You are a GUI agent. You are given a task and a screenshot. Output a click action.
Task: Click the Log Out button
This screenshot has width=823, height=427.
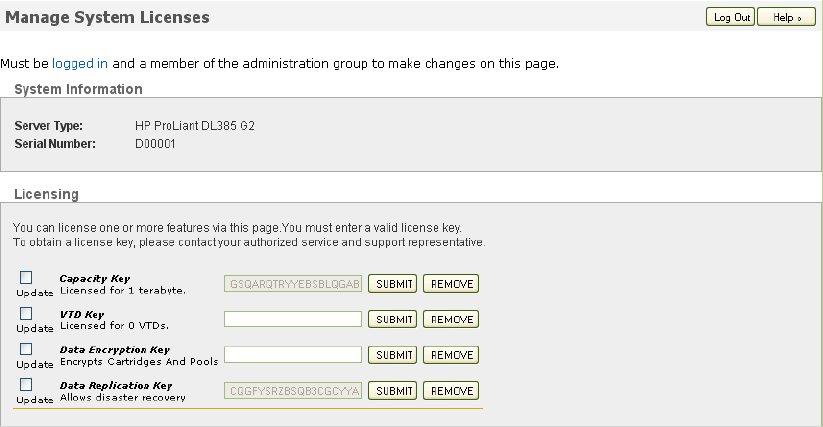(x=730, y=17)
